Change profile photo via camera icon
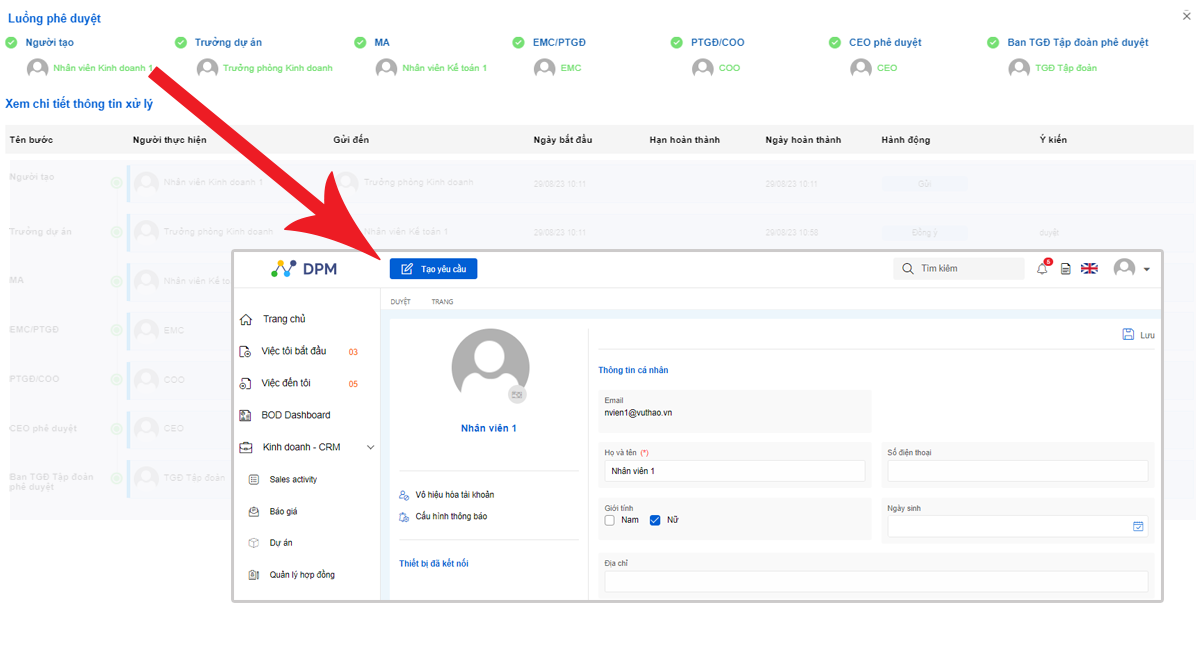The width and height of the screenshot is (1200, 660). click(x=517, y=394)
